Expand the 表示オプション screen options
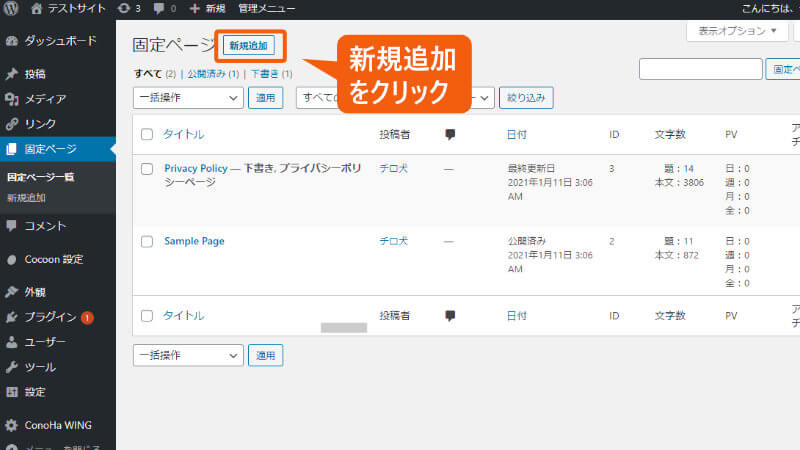This screenshot has width=800, height=450. pyautogui.click(x=737, y=31)
